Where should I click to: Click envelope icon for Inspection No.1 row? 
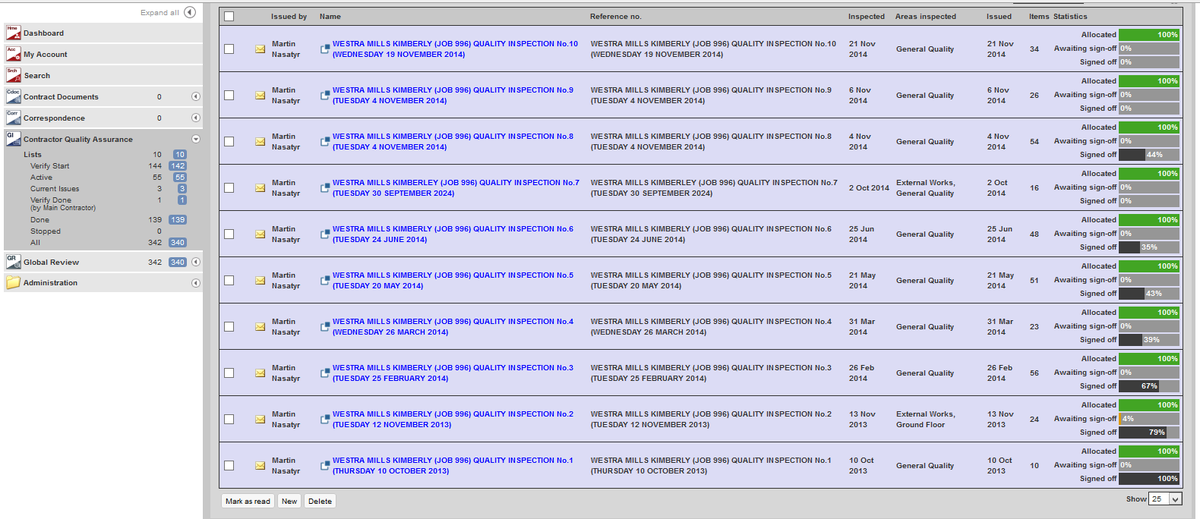(x=260, y=465)
